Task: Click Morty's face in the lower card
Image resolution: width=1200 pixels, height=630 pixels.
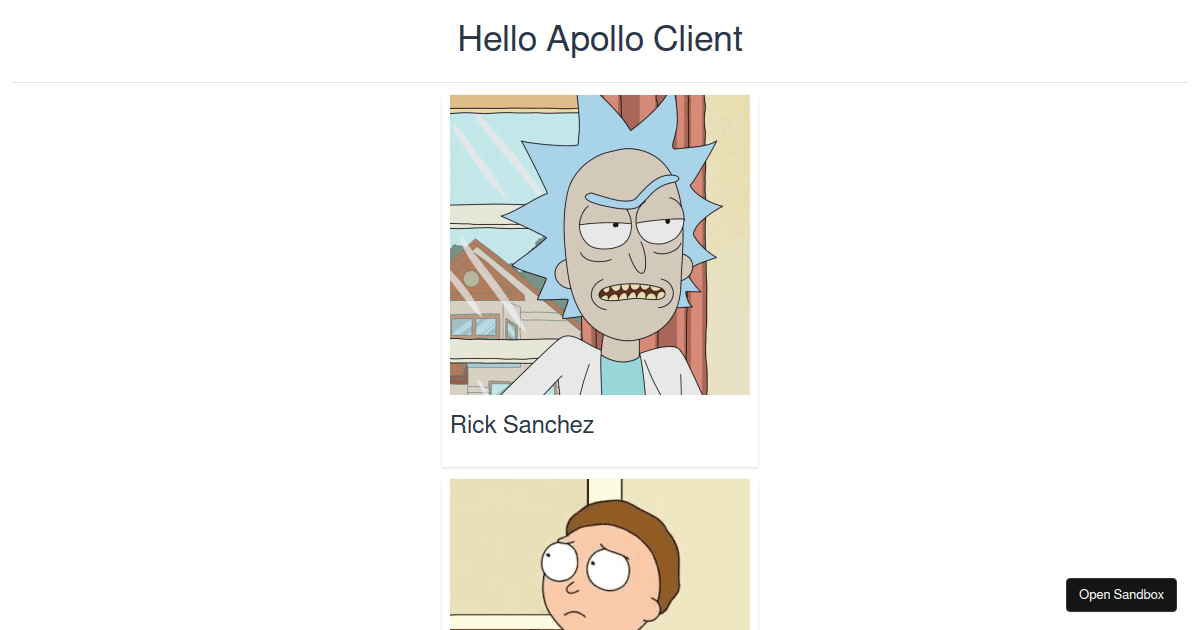Action: coord(600,570)
